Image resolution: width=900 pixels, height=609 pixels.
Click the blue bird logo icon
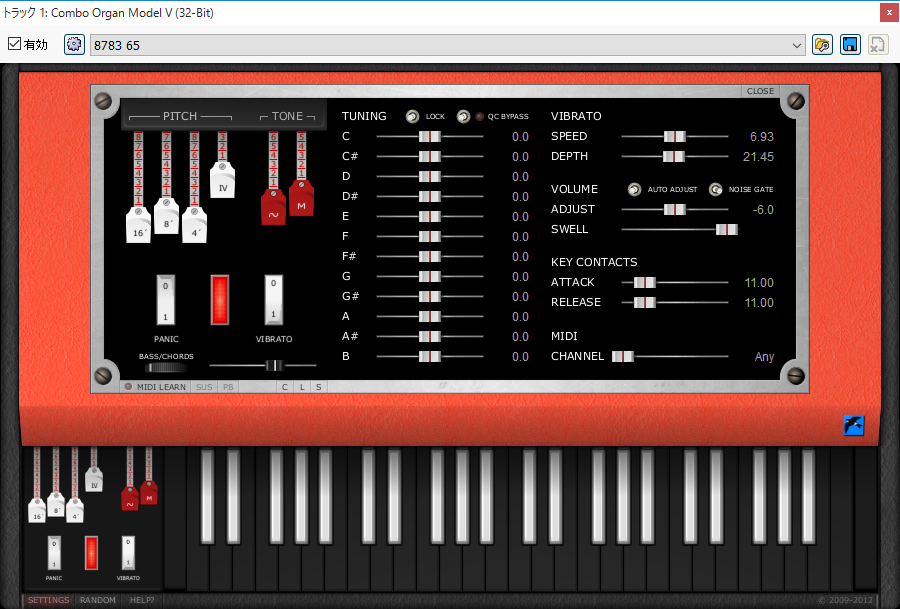pos(854,425)
